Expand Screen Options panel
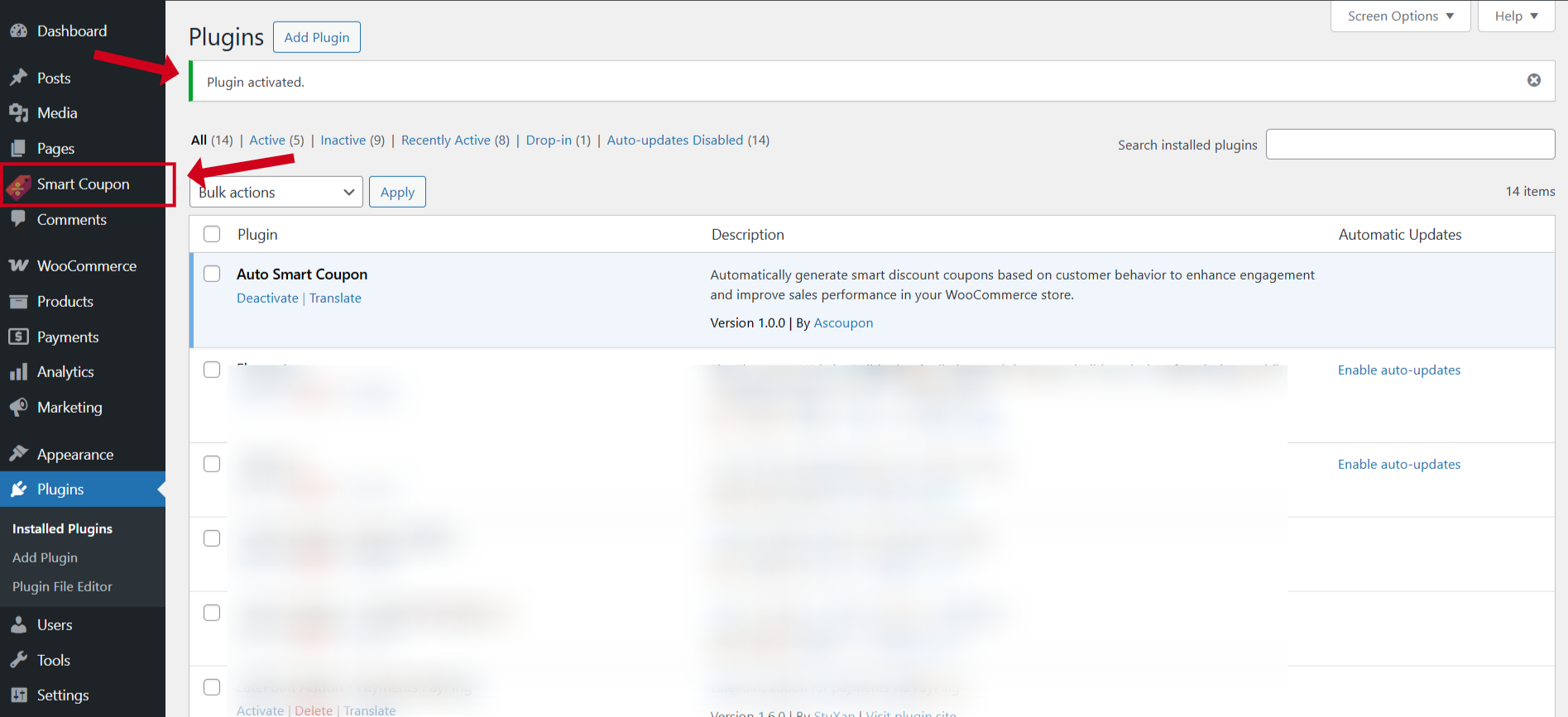The height and width of the screenshot is (717, 1568). coord(1400,16)
